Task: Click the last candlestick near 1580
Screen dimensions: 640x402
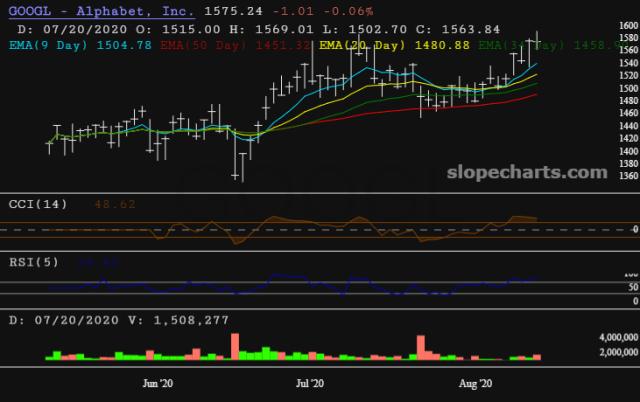Action: click(x=538, y=42)
